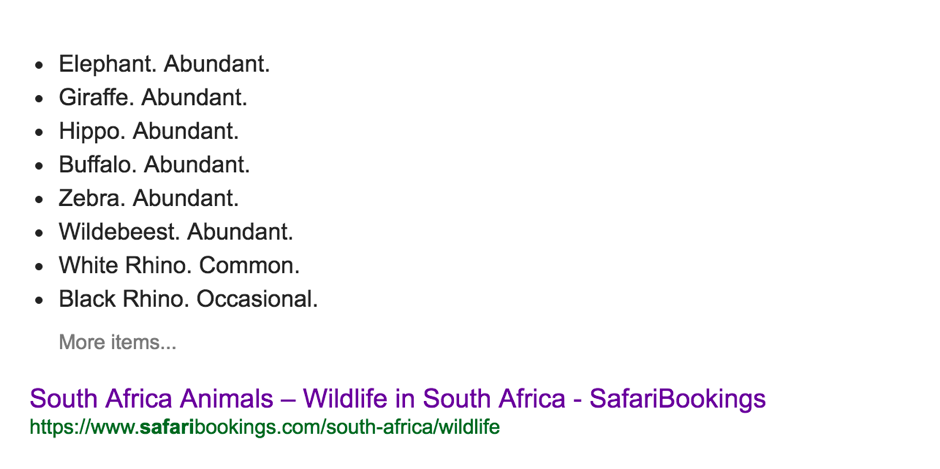Click the bullet point beside Wildebeest

(x=40, y=233)
